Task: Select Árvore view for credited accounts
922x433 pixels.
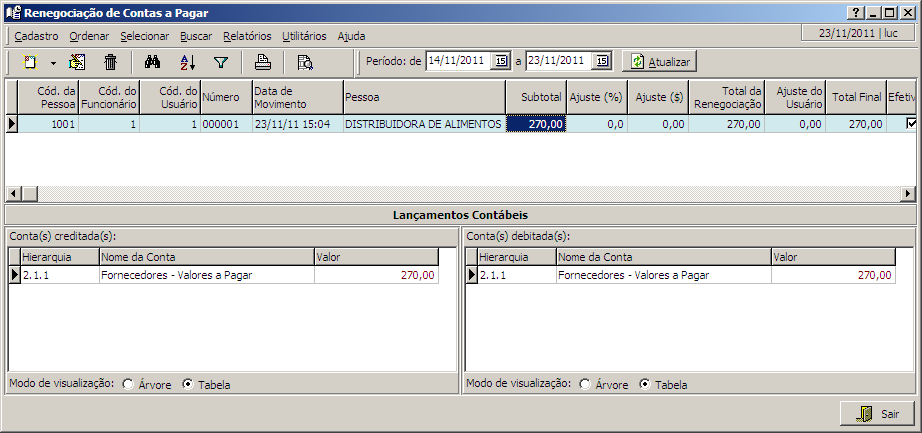Action: click(128, 384)
